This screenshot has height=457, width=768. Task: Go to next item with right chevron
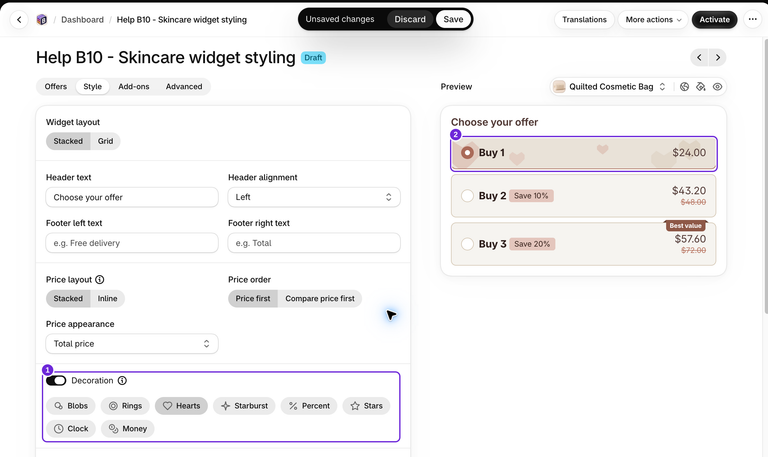[x=718, y=57]
